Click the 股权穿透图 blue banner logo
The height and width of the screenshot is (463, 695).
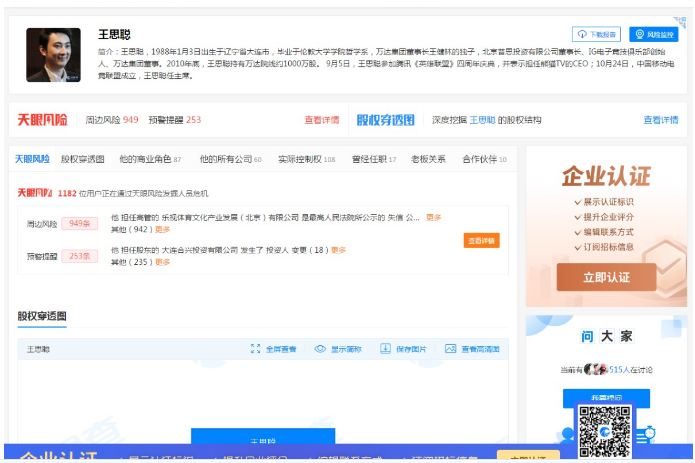pos(386,120)
